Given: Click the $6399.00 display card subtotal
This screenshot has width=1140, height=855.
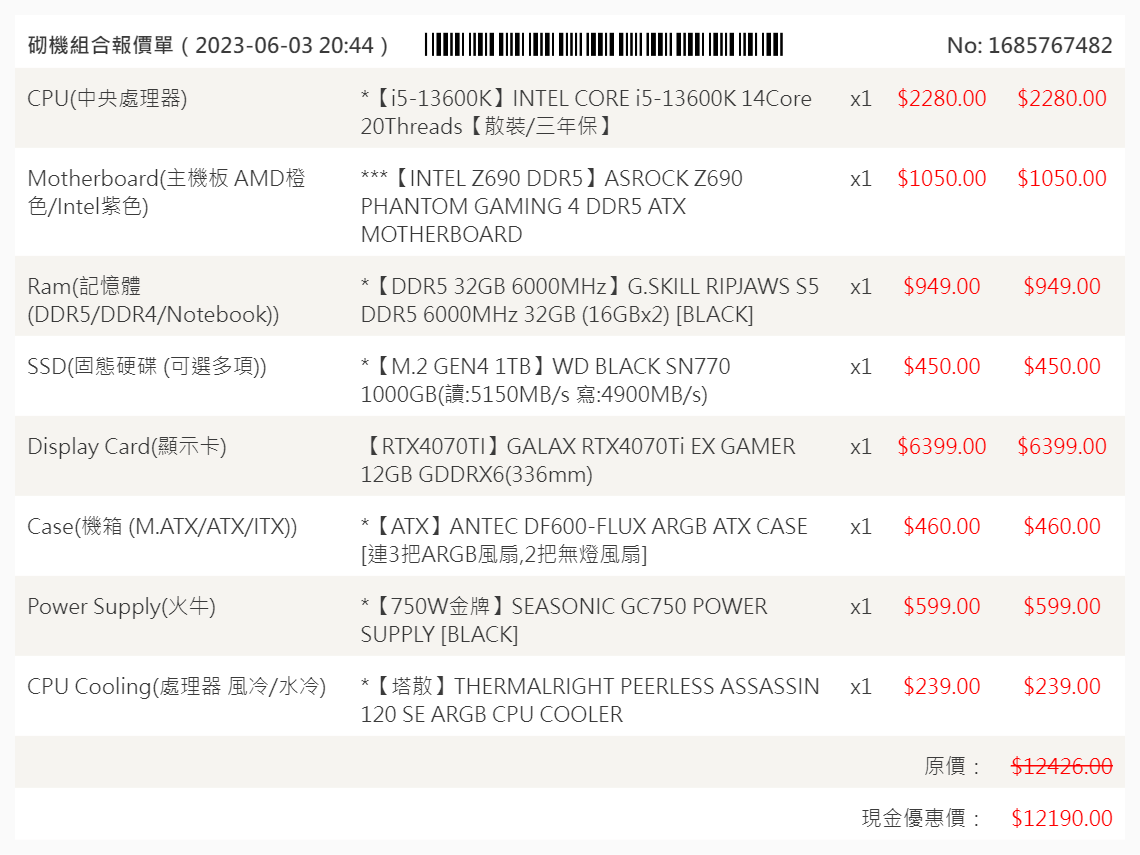Looking at the screenshot, I should coord(1061,446).
